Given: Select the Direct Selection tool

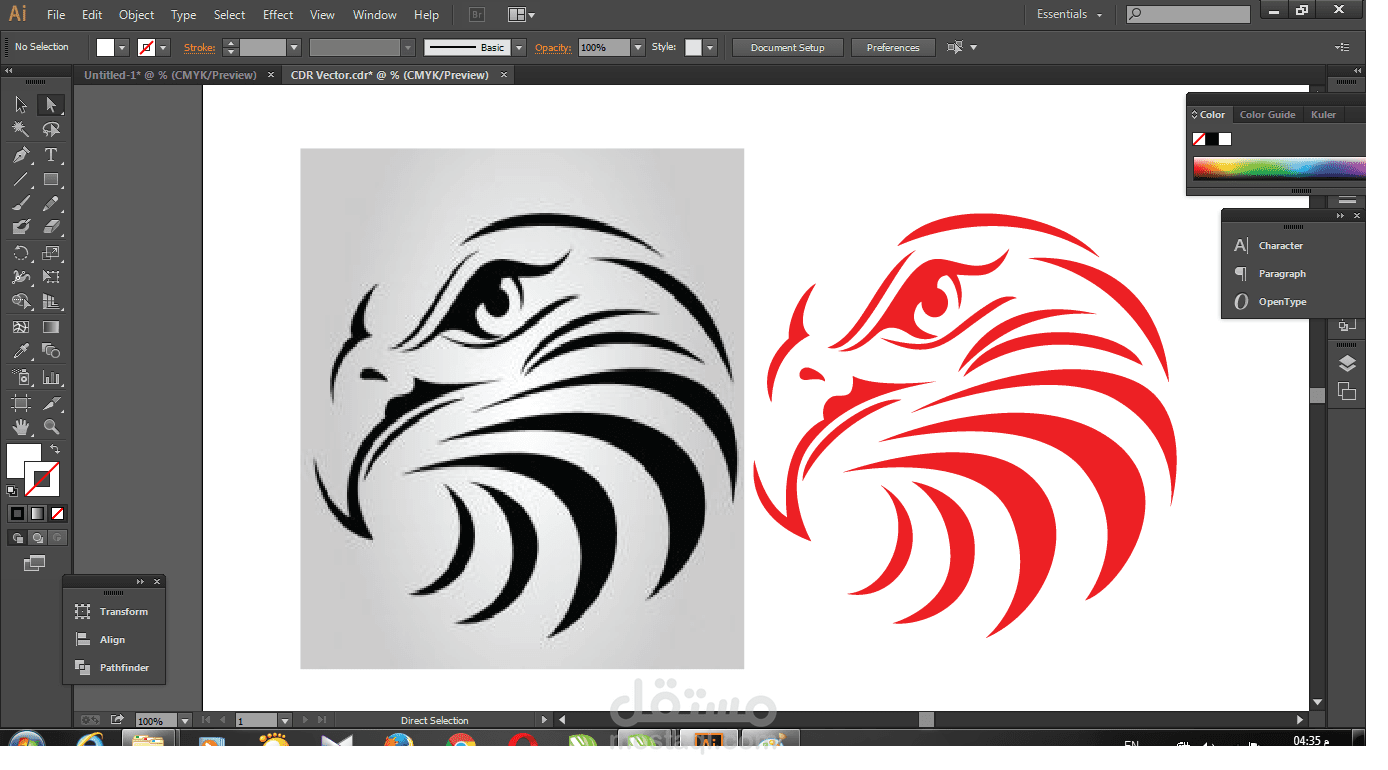Looking at the screenshot, I should coord(51,105).
